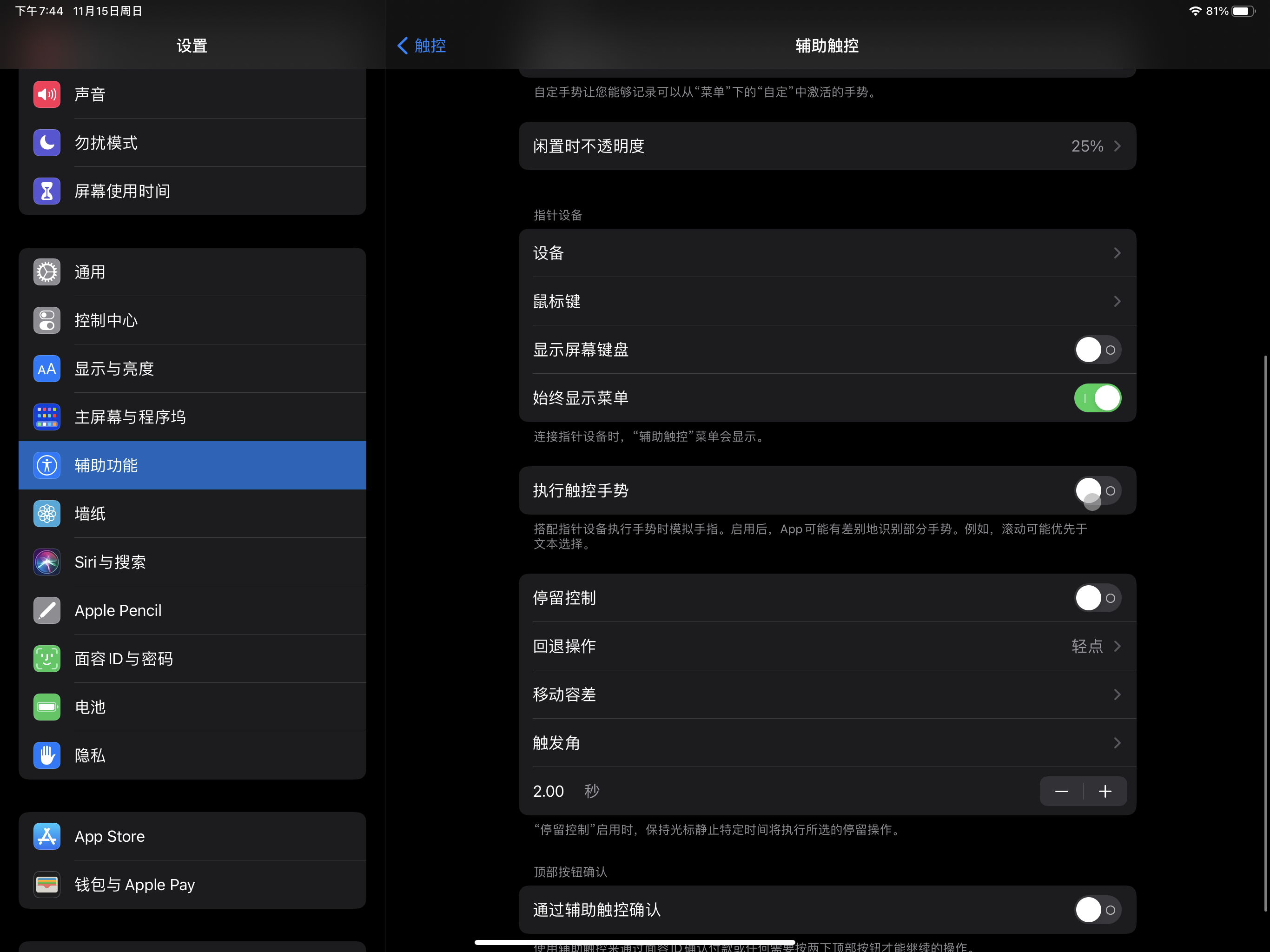
Task: Go back to 触控 page
Action: [422, 46]
